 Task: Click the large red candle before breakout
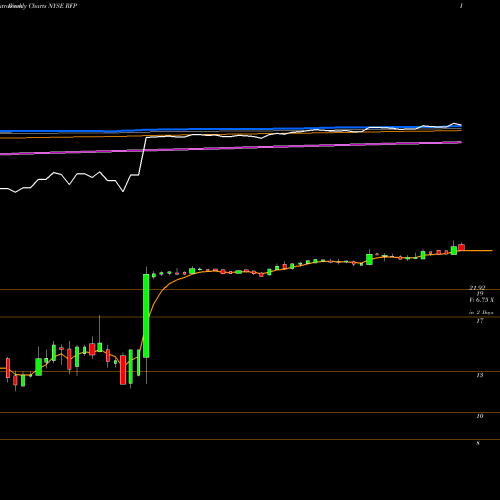[123, 370]
